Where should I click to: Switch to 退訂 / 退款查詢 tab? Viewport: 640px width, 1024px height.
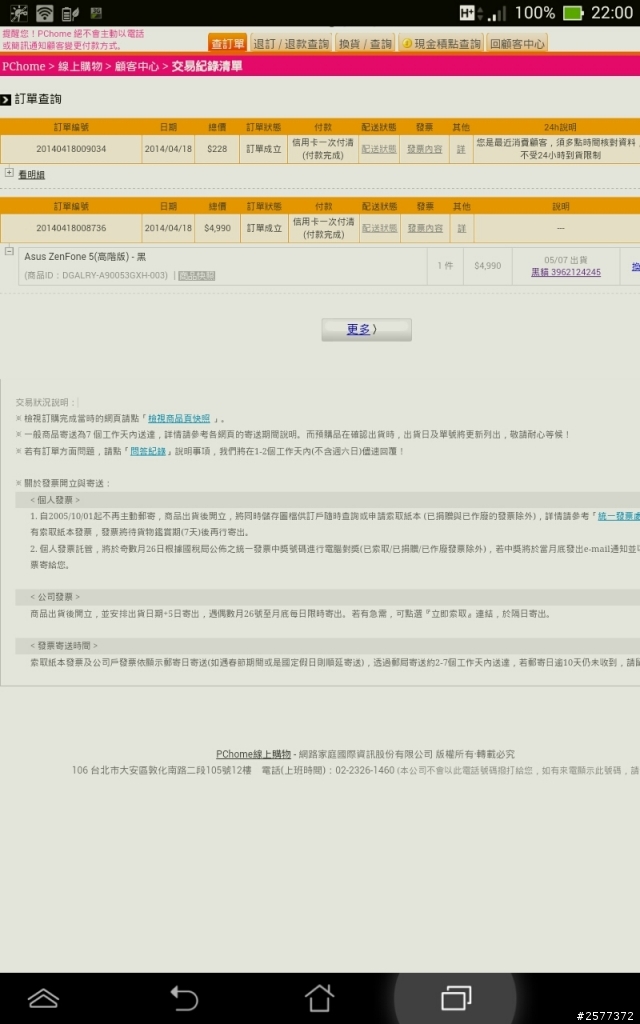coord(291,44)
